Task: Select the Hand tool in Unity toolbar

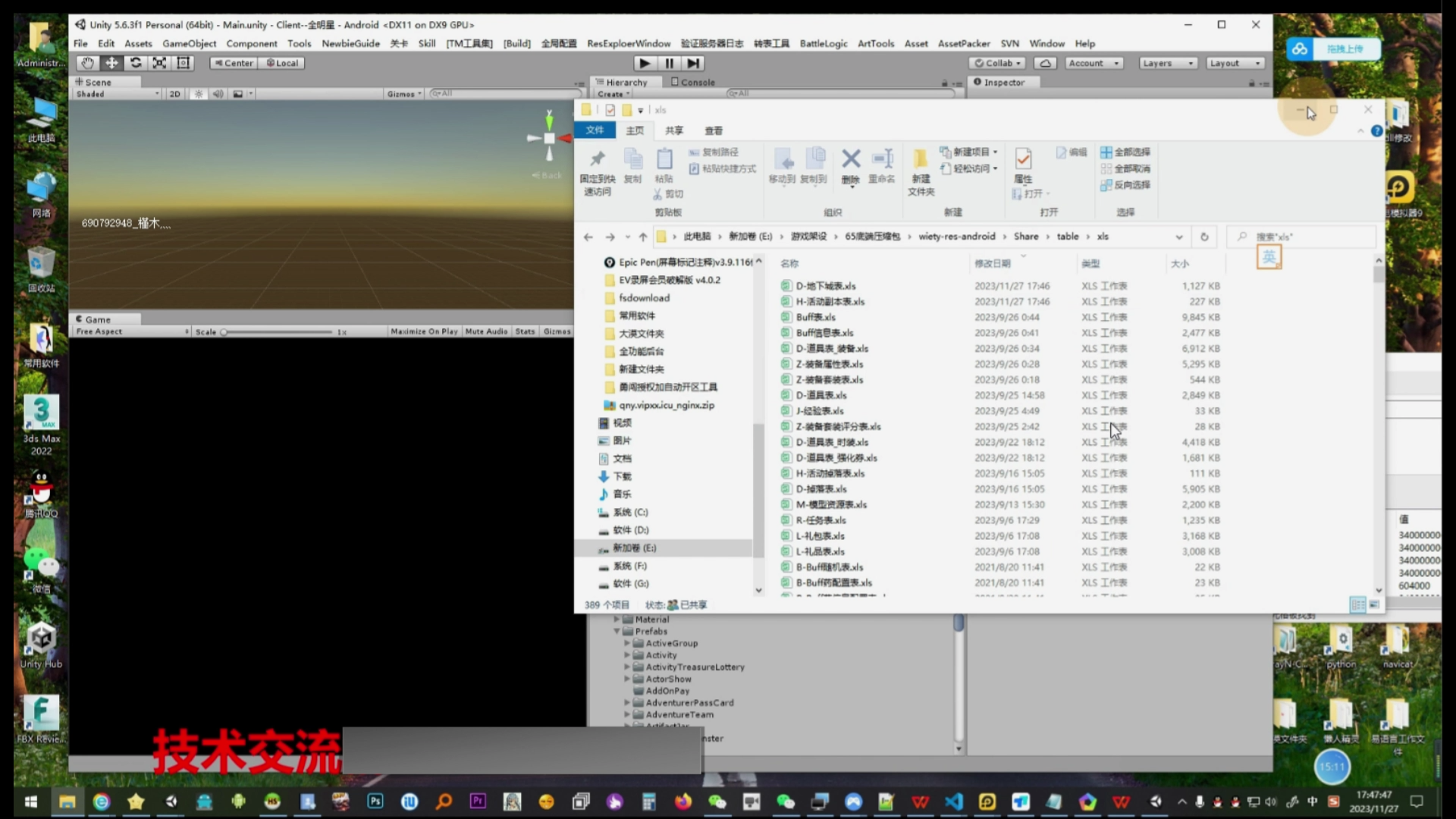Action: coord(87,63)
